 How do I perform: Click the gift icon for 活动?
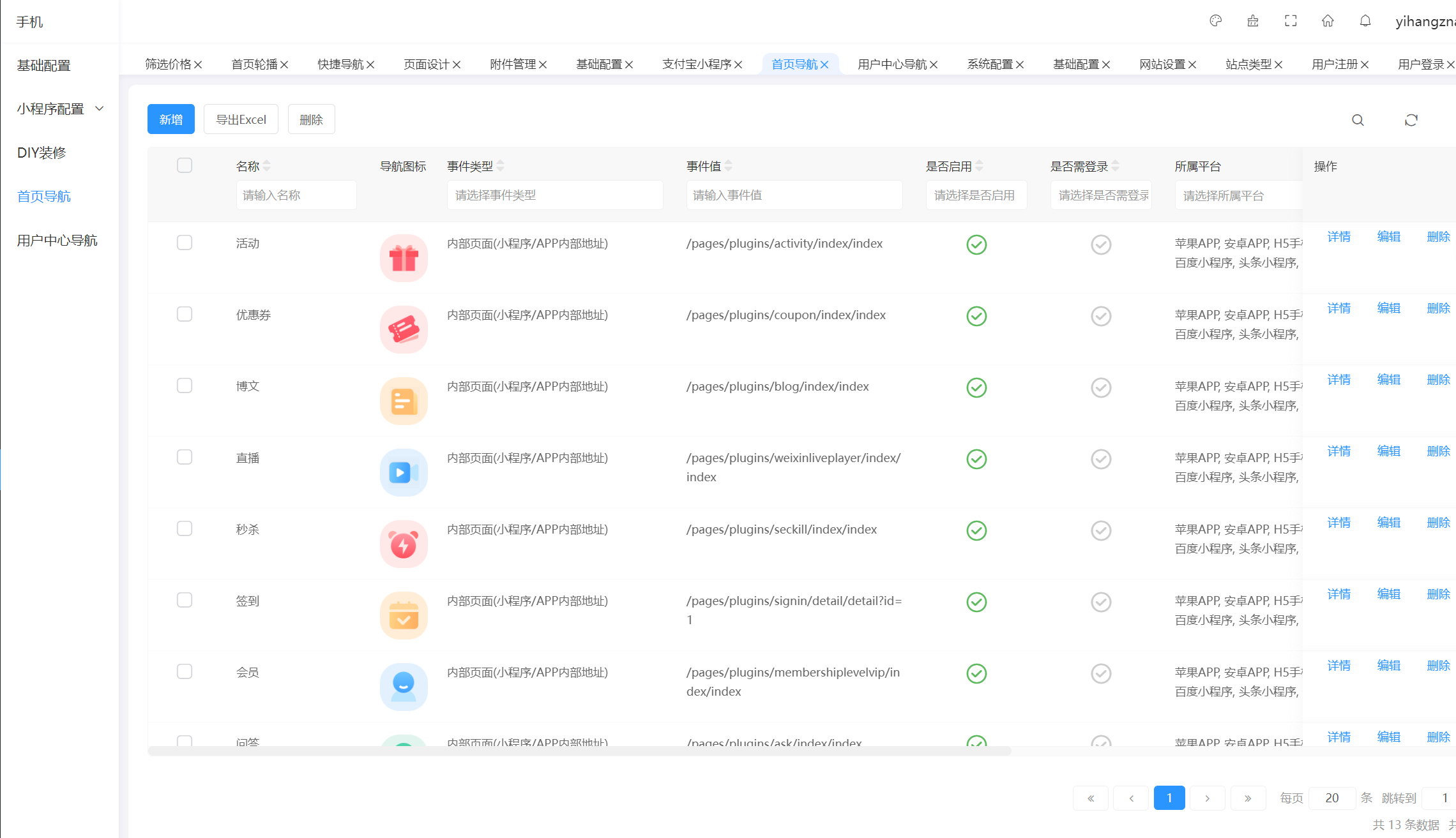(x=404, y=258)
